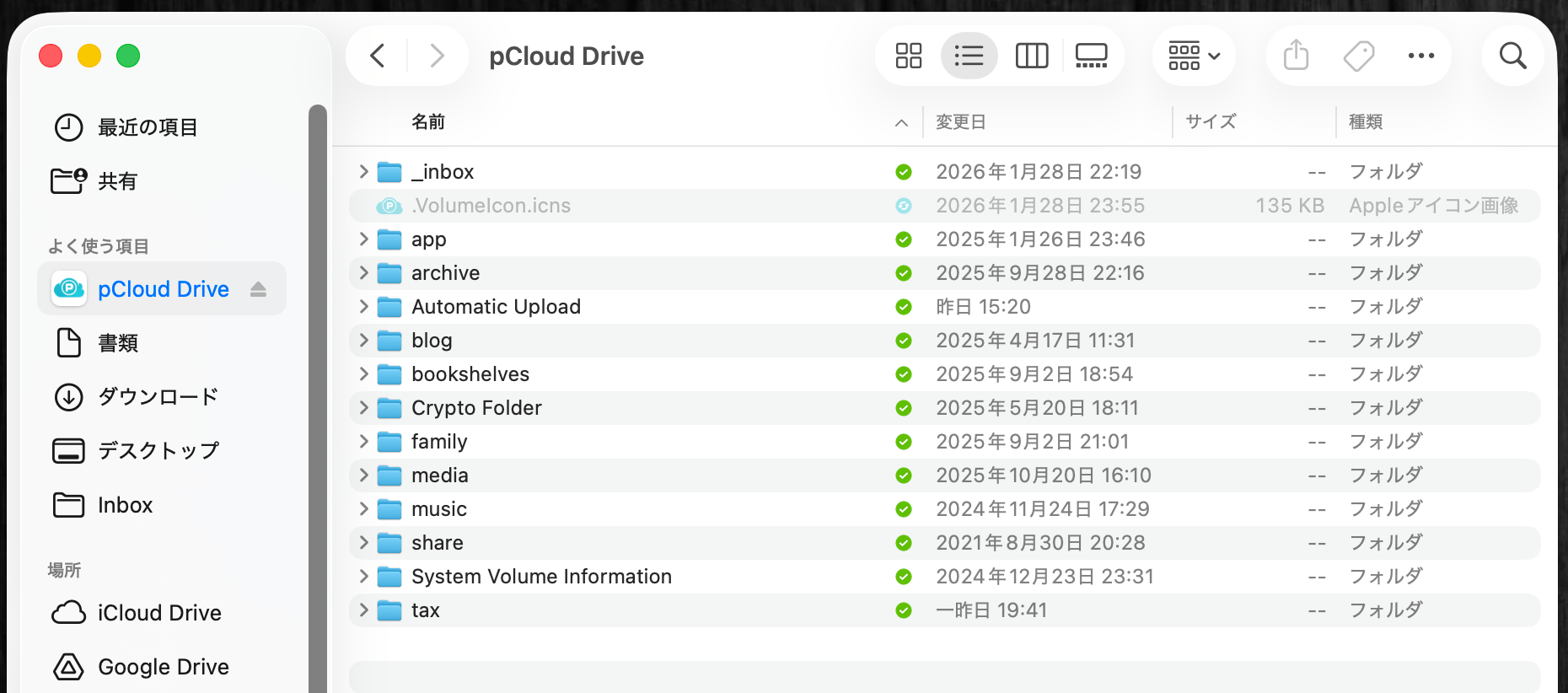The height and width of the screenshot is (693, 1568).
Task: Open the search magnifier icon
Action: pos(1512,56)
